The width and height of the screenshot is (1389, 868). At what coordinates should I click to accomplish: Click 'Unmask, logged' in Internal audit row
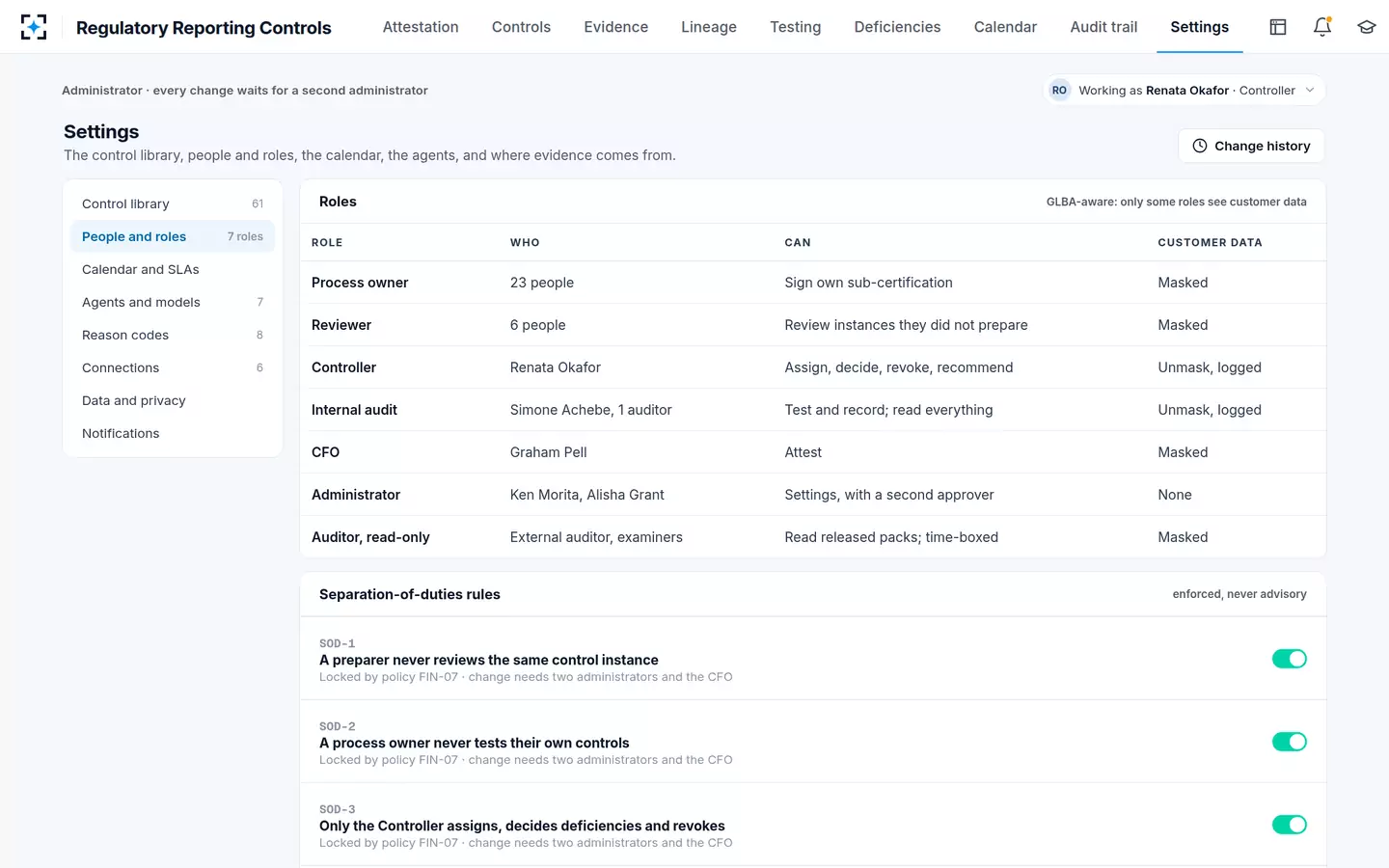(x=1210, y=410)
